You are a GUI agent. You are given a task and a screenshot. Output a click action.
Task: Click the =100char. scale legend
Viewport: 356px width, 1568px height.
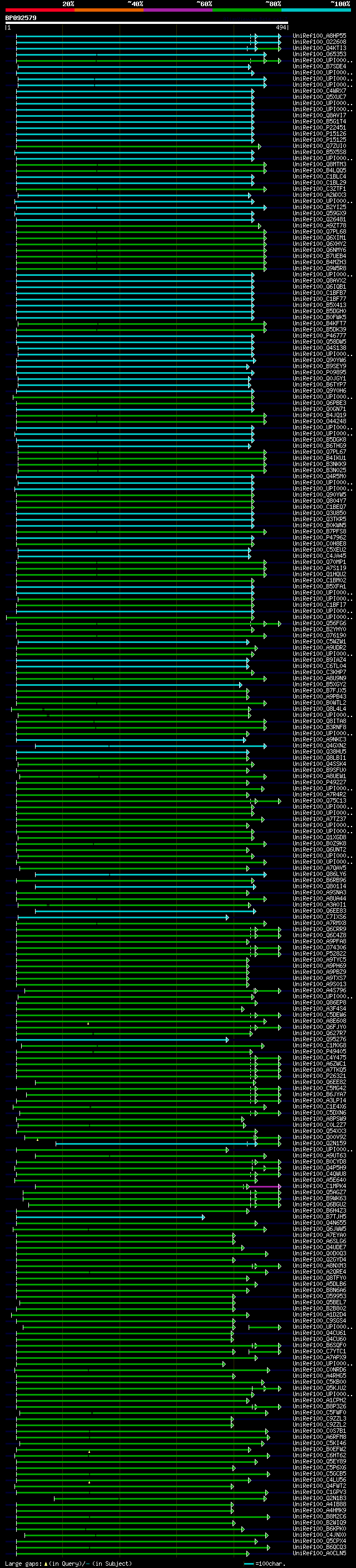point(265,1564)
